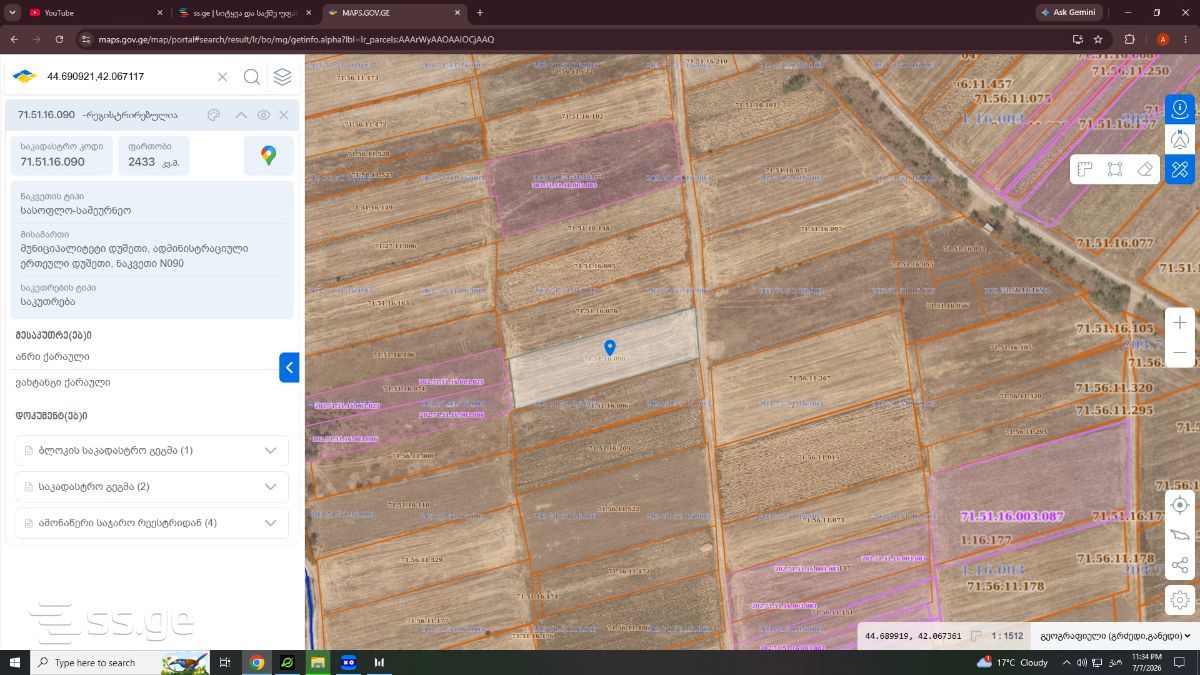Expand ბლოკის საკადასტრო გეგმა (1) documents
The image size is (1200, 675).
point(152,450)
